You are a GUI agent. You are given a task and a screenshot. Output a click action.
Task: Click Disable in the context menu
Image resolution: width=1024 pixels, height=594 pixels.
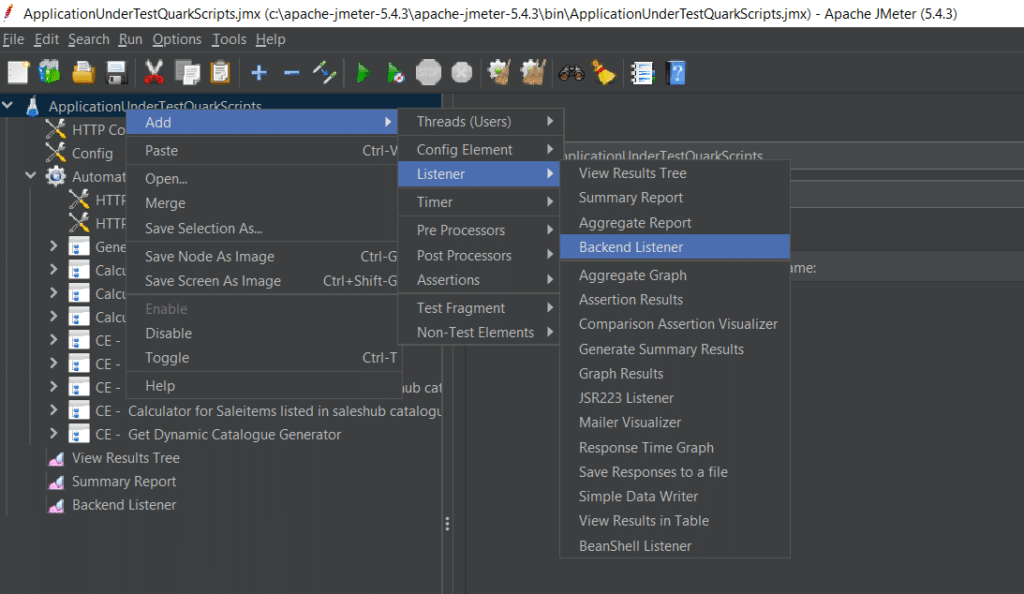(x=262, y=333)
